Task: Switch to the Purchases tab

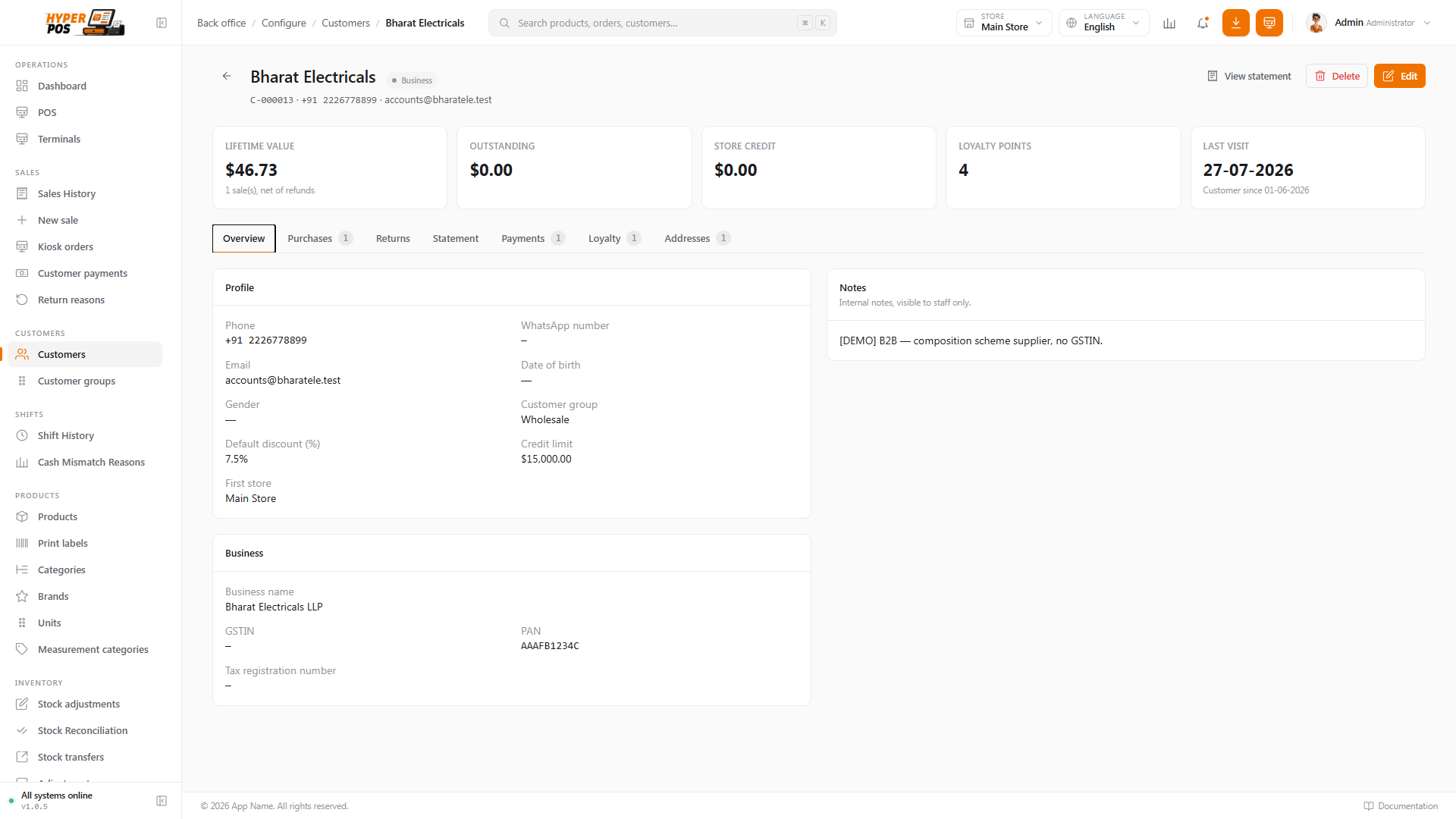Action: [x=320, y=238]
